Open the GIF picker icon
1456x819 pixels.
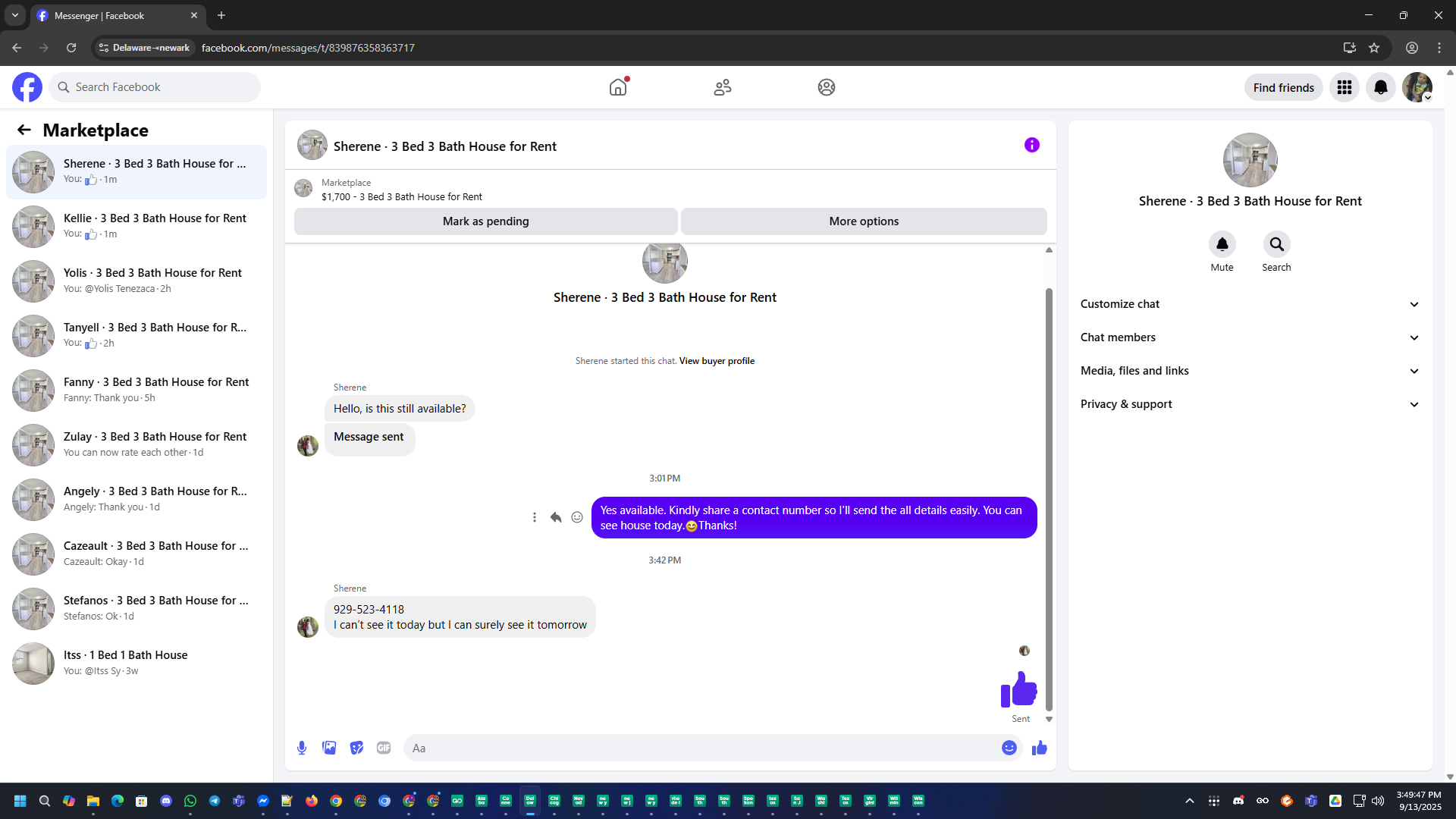384,748
